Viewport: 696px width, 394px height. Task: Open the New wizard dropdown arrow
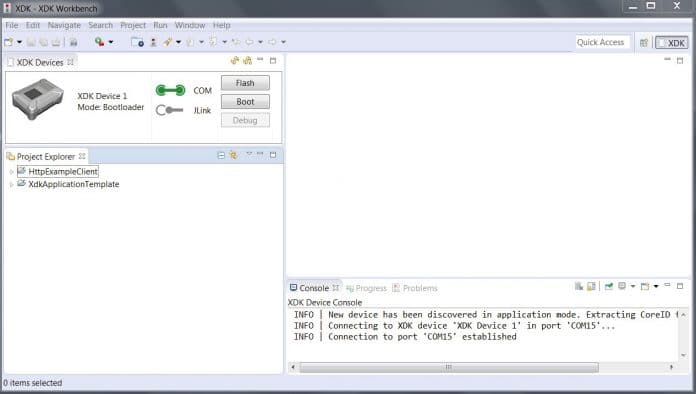pos(19,42)
